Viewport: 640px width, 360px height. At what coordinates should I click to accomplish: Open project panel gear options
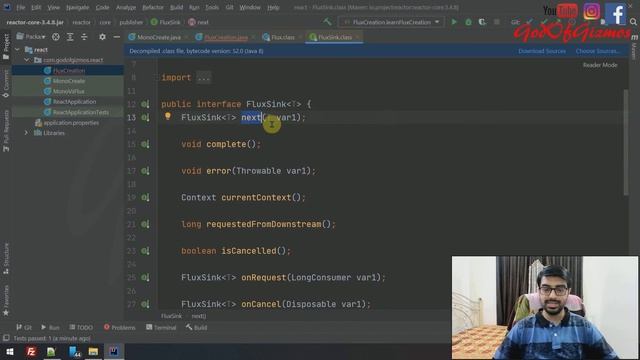point(102,37)
